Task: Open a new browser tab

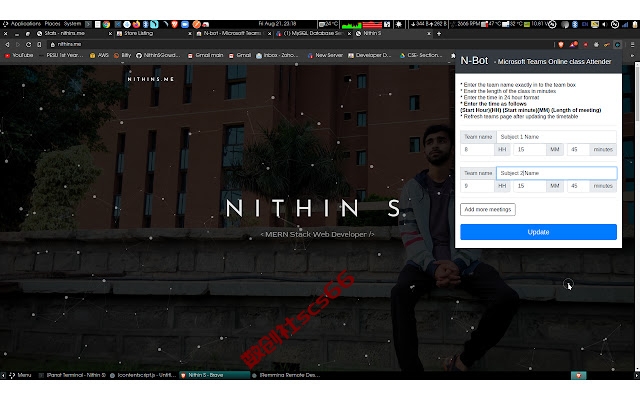Action: [x=439, y=33]
